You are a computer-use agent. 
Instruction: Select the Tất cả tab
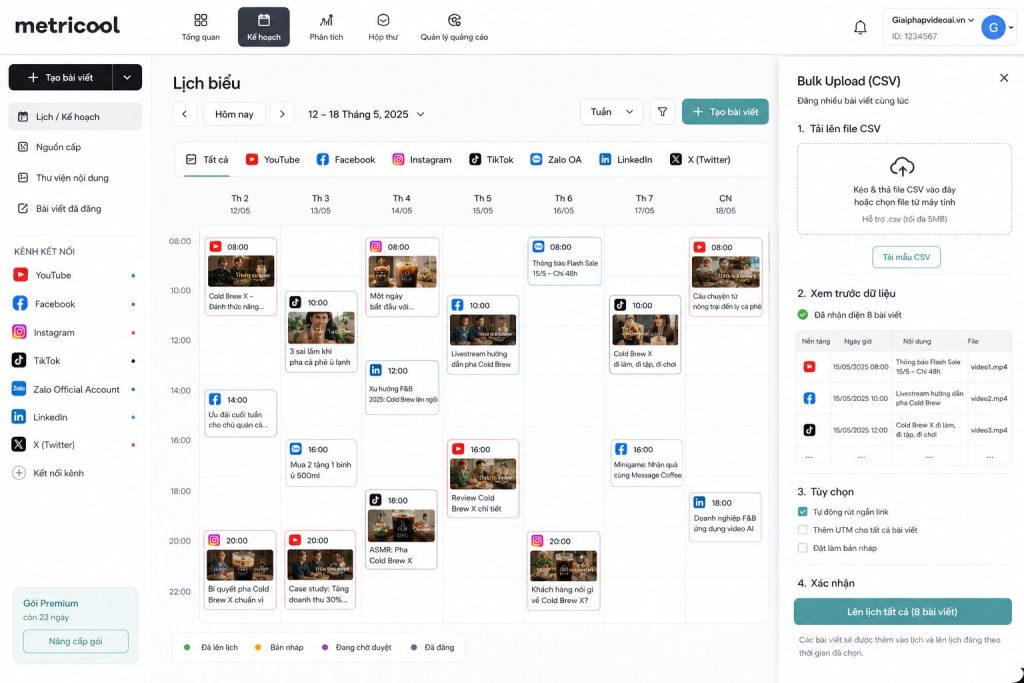click(x=207, y=159)
